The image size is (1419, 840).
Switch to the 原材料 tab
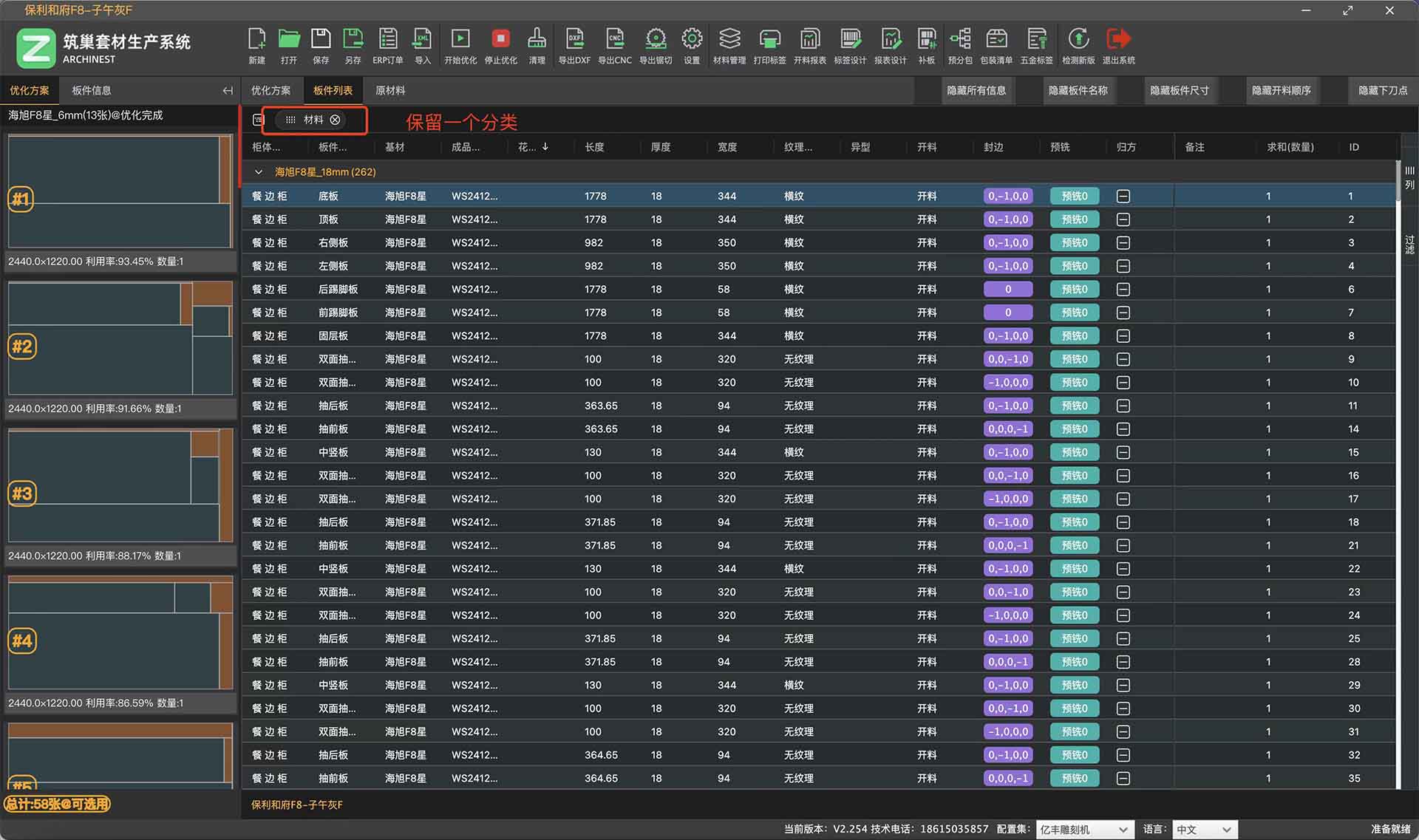pos(389,90)
